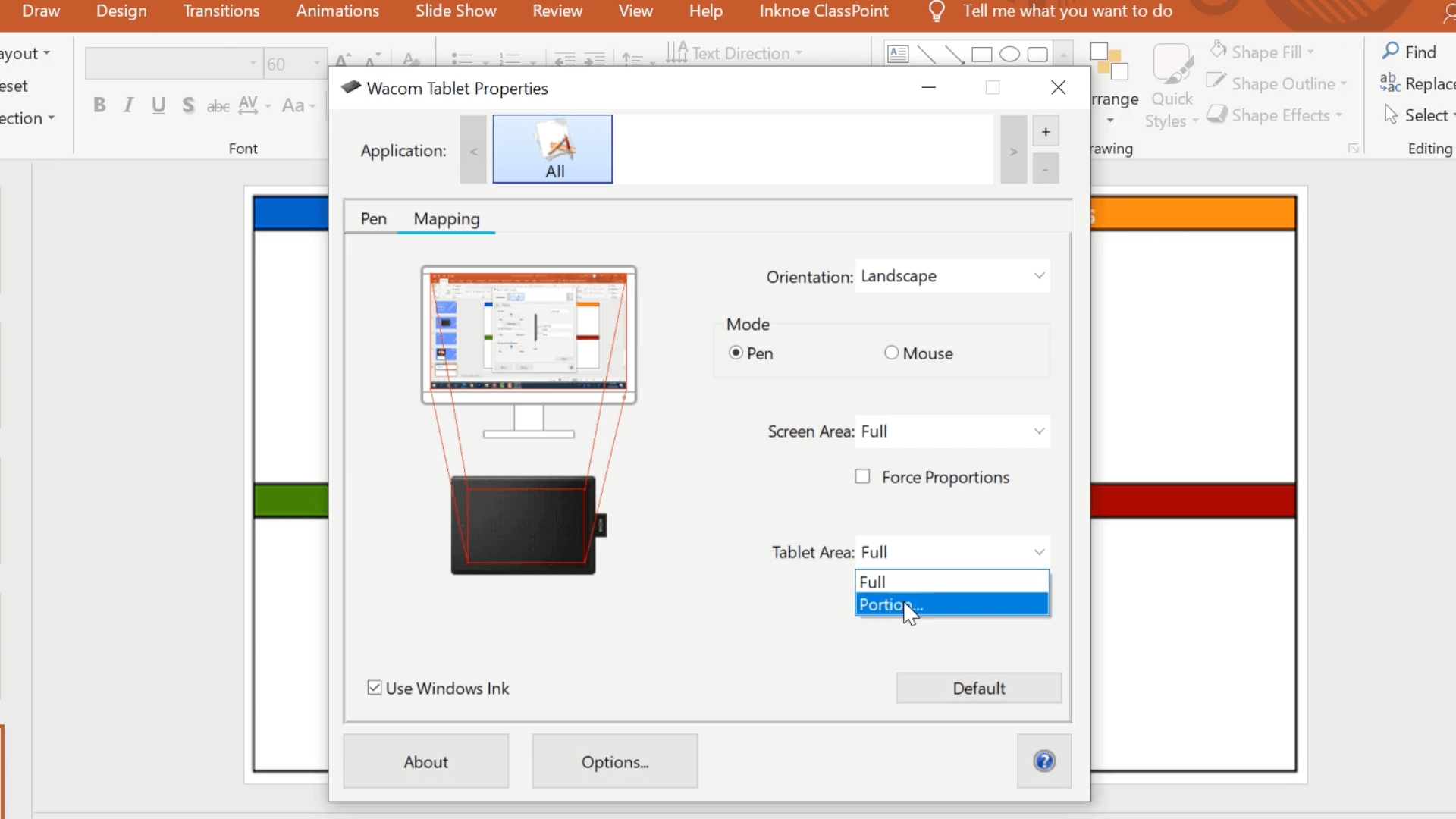
Task: Switch to the Pen tab
Action: pyautogui.click(x=373, y=219)
